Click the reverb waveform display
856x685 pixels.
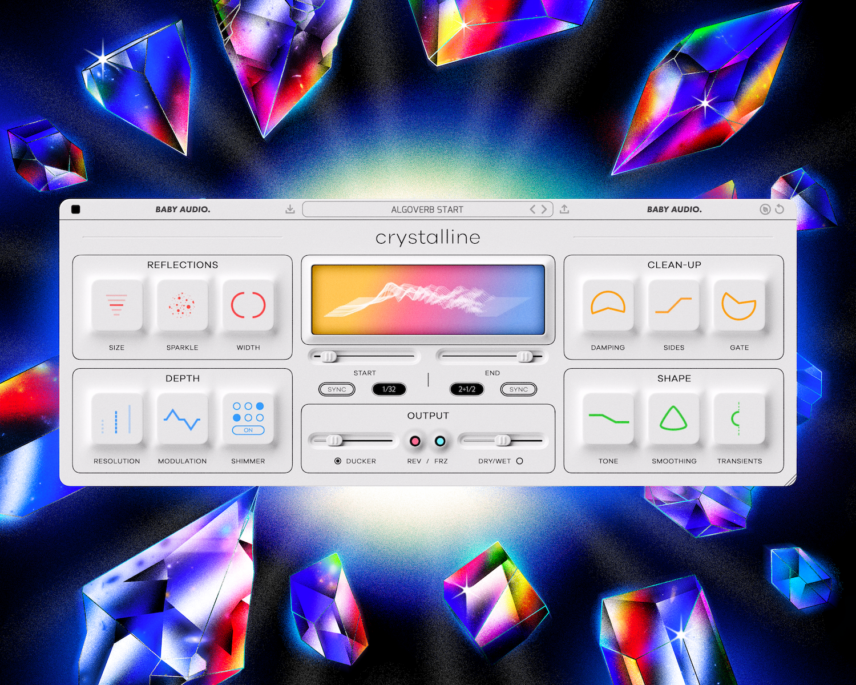pos(428,300)
